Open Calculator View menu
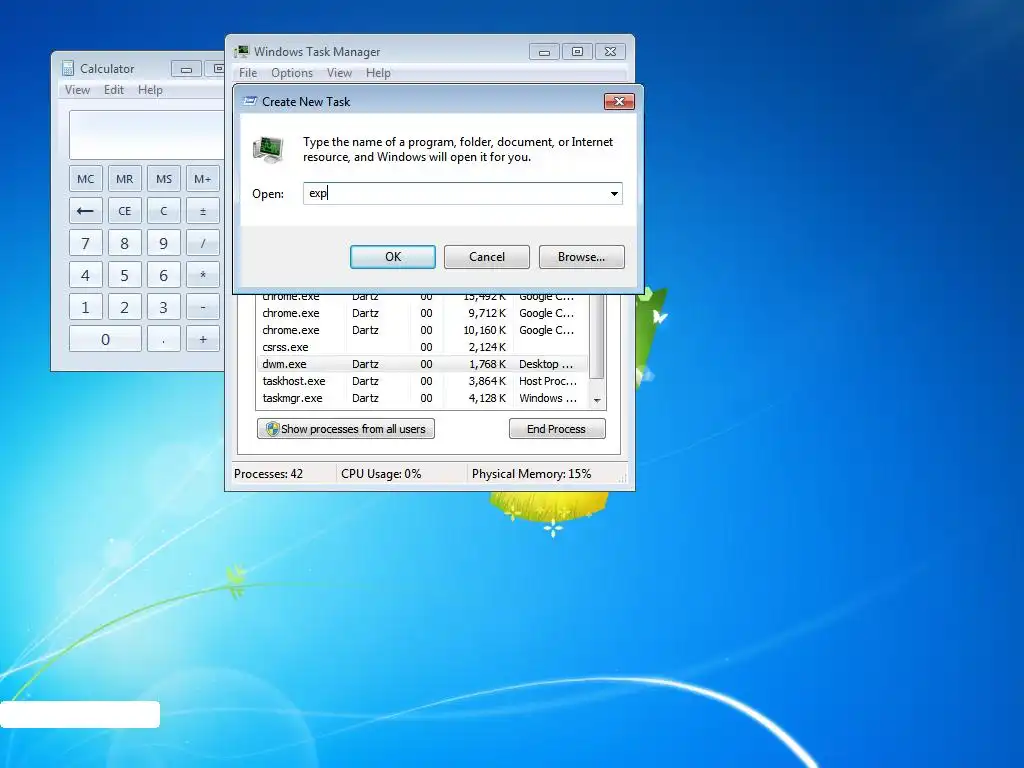 [77, 89]
